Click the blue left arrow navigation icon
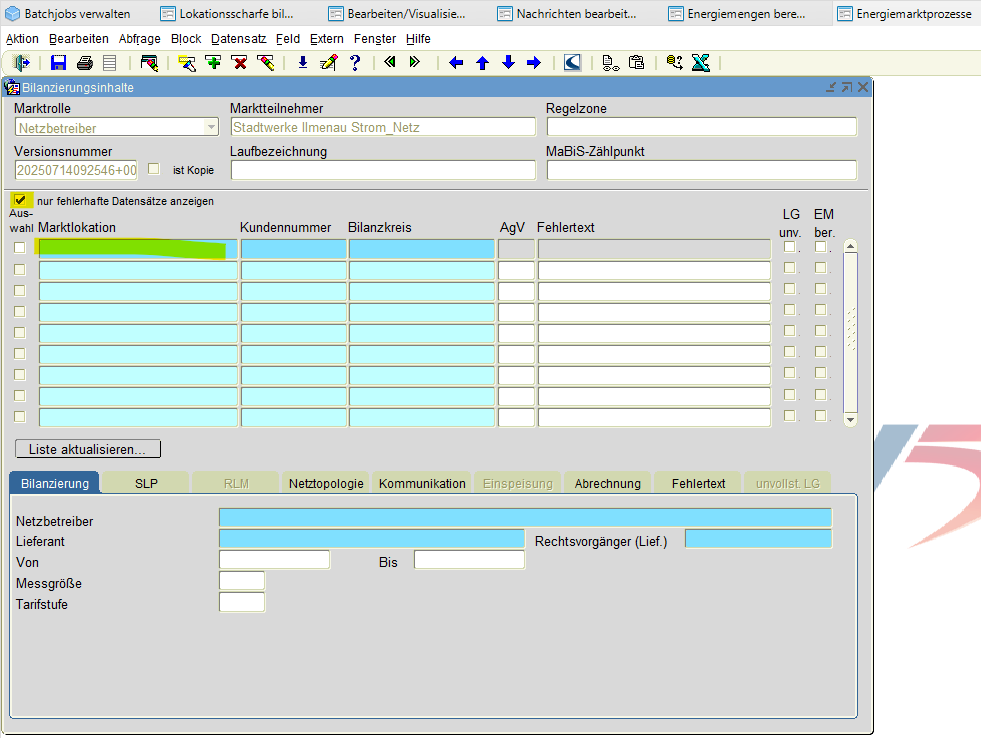The height and width of the screenshot is (738, 981). pyautogui.click(x=456, y=63)
